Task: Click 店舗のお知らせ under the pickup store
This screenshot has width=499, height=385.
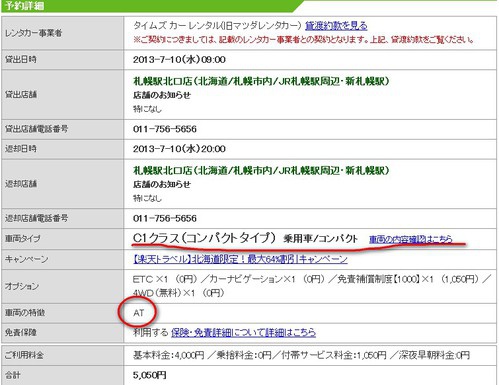Action: click(162, 95)
